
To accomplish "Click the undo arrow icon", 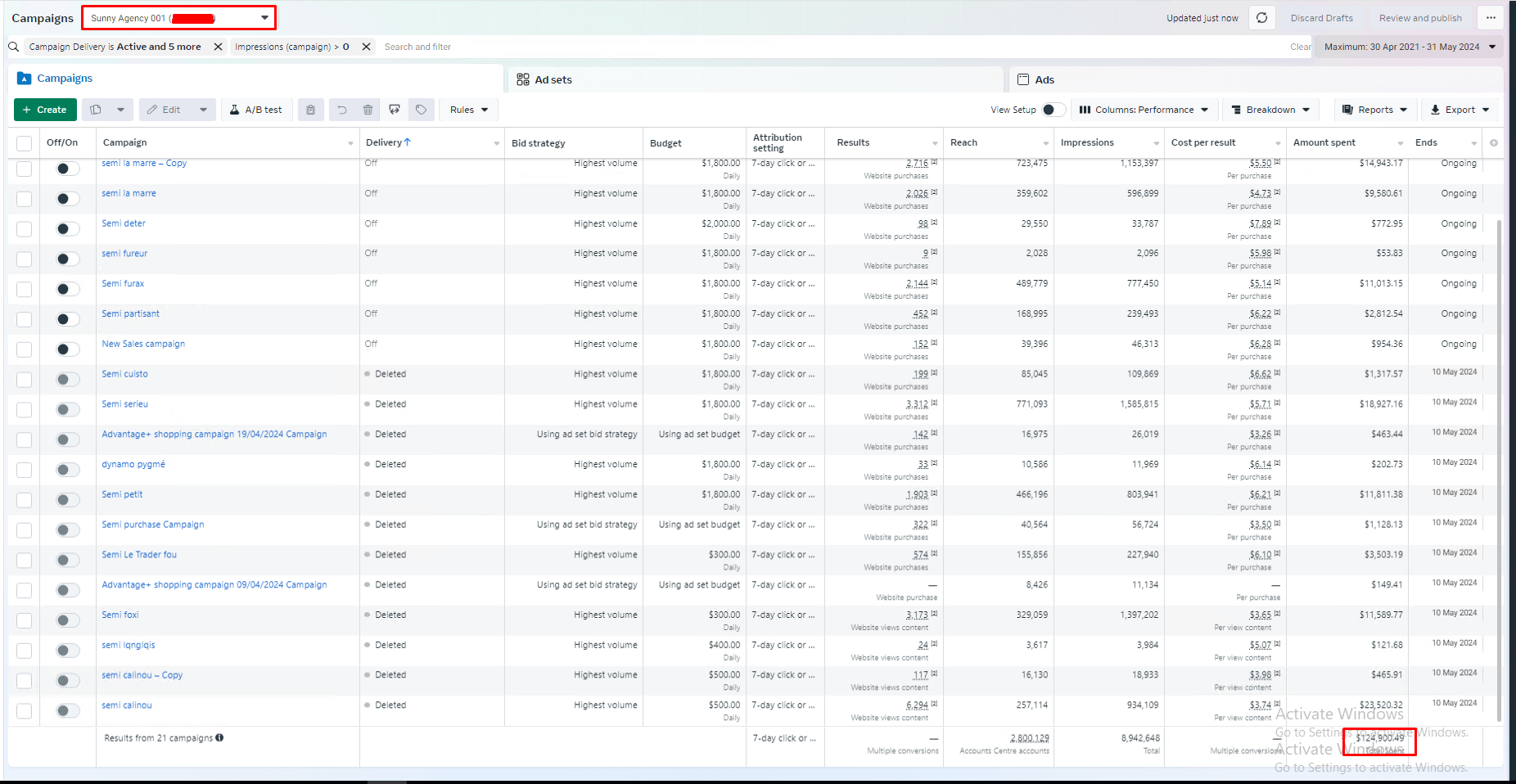I will (x=342, y=110).
